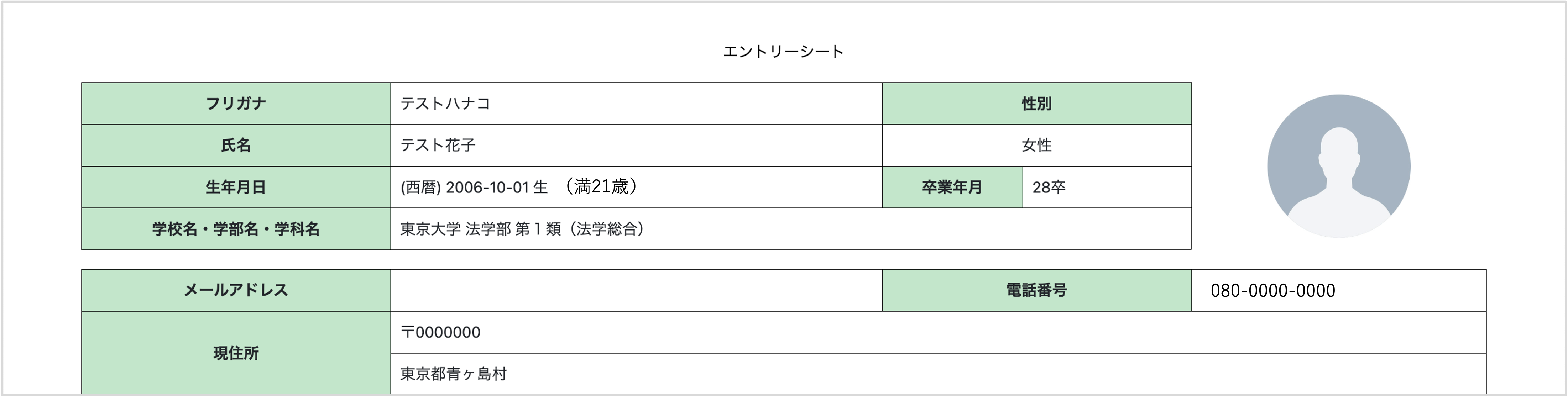Image resolution: width=1568 pixels, height=396 pixels.
Task: Click the 性別 header cell
Action: (1036, 104)
